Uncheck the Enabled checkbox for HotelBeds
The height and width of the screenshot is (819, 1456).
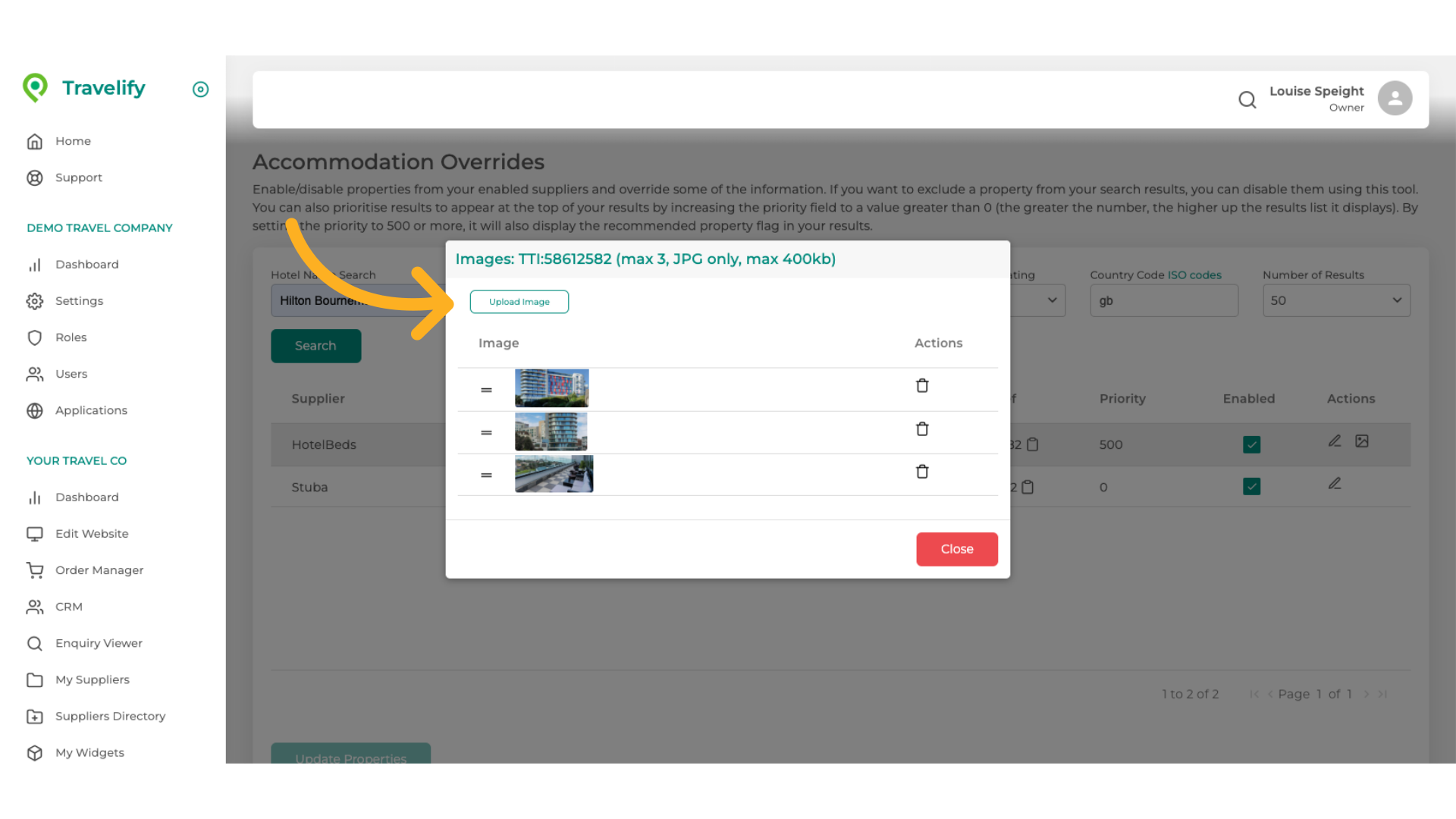(x=1251, y=444)
